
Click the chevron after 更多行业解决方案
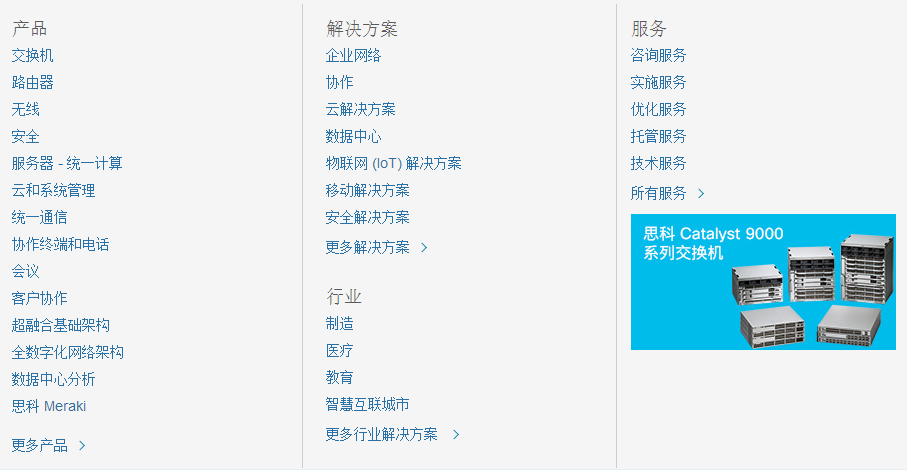[456, 434]
